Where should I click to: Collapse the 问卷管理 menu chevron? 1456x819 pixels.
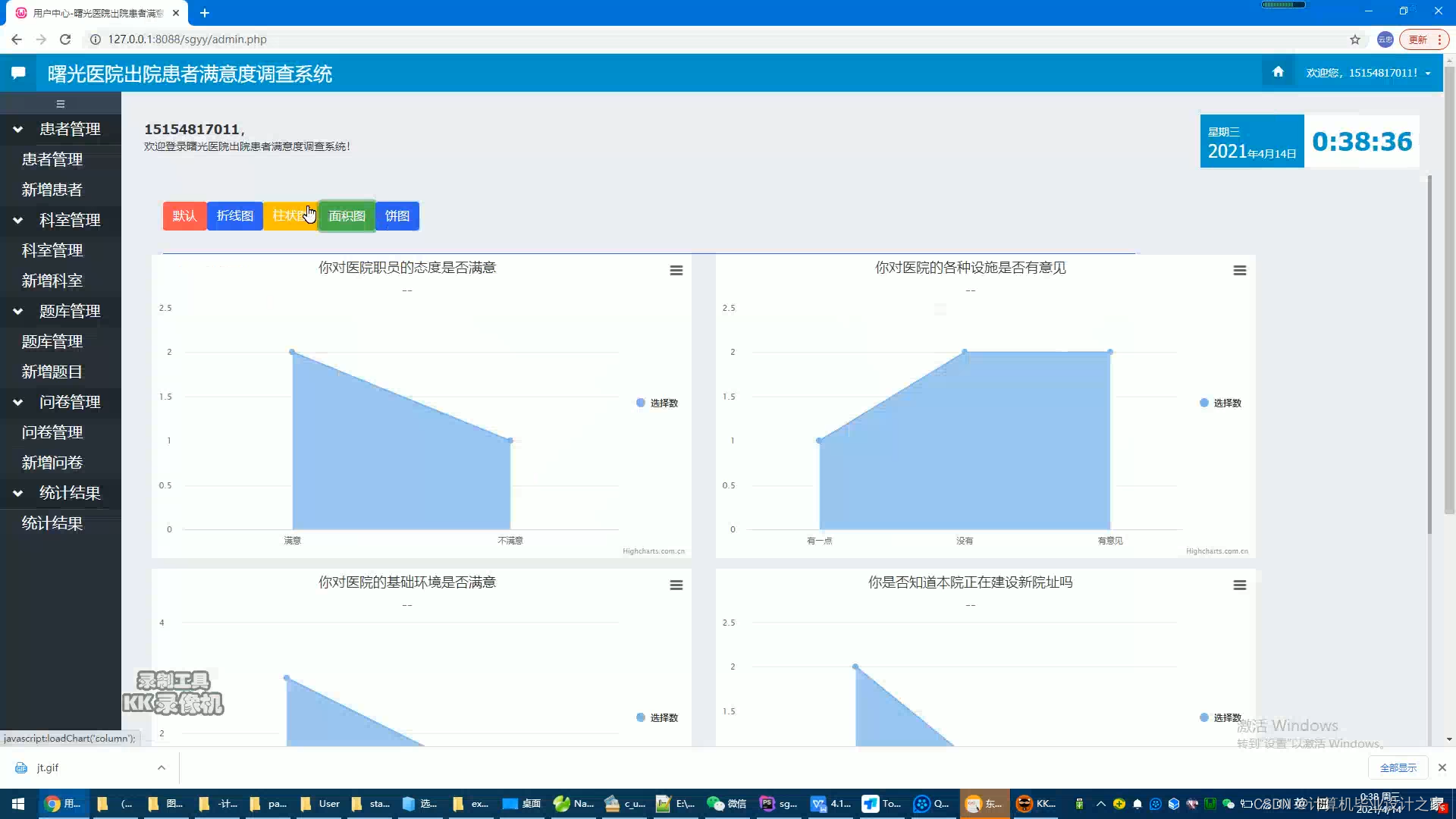pyautogui.click(x=17, y=403)
